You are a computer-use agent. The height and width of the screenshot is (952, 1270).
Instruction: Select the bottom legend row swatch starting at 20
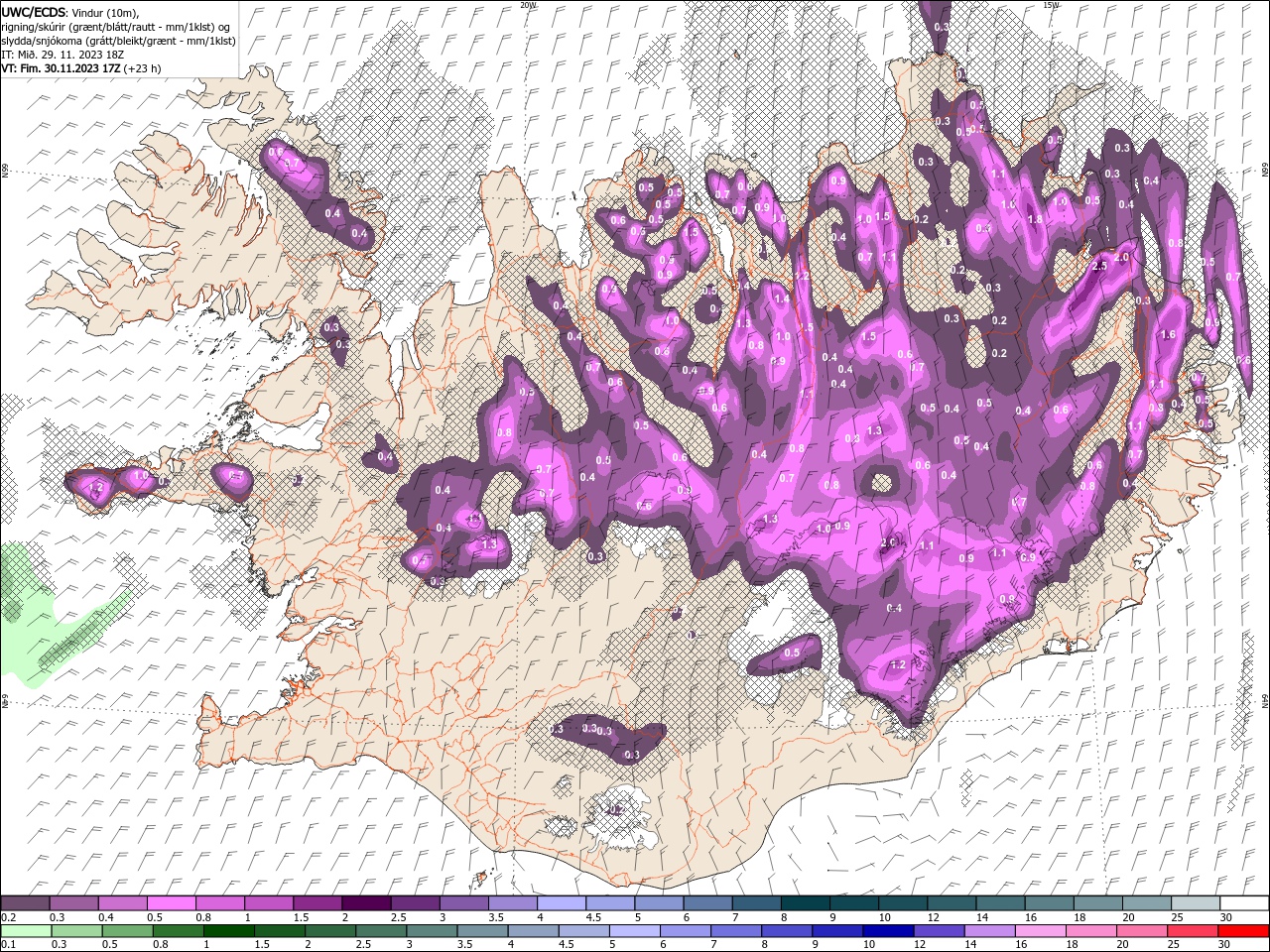tap(1141, 930)
